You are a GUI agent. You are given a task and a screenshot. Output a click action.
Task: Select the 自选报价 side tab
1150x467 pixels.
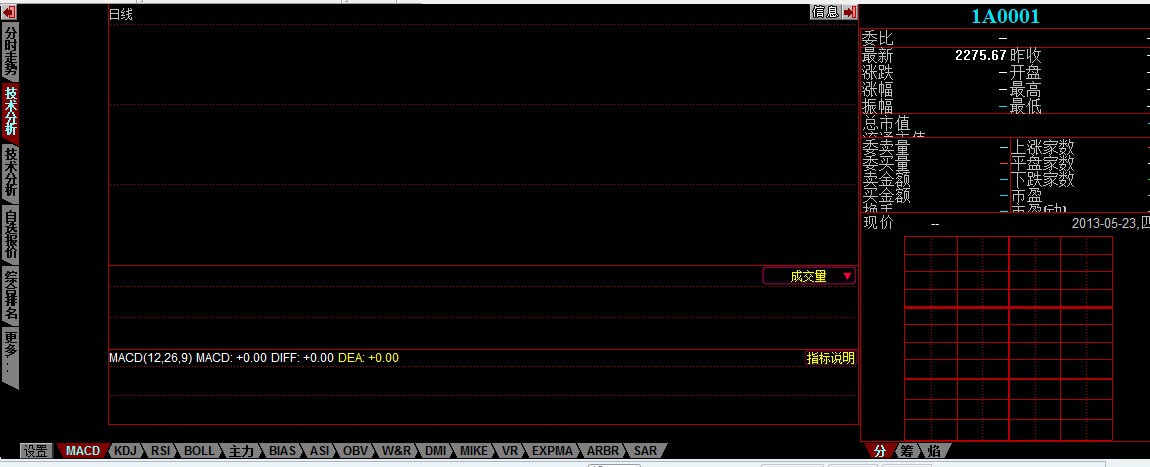(x=10, y=234)
